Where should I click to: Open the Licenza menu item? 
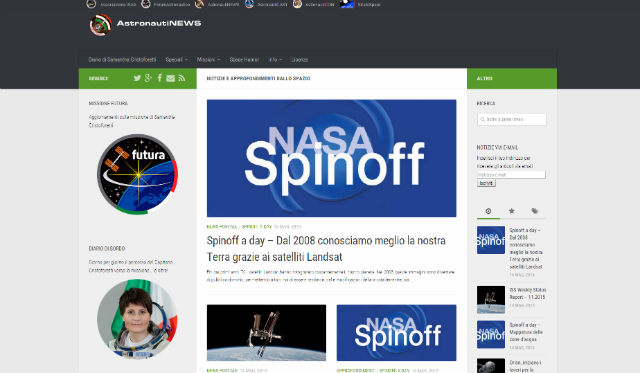tap(300, 60)
